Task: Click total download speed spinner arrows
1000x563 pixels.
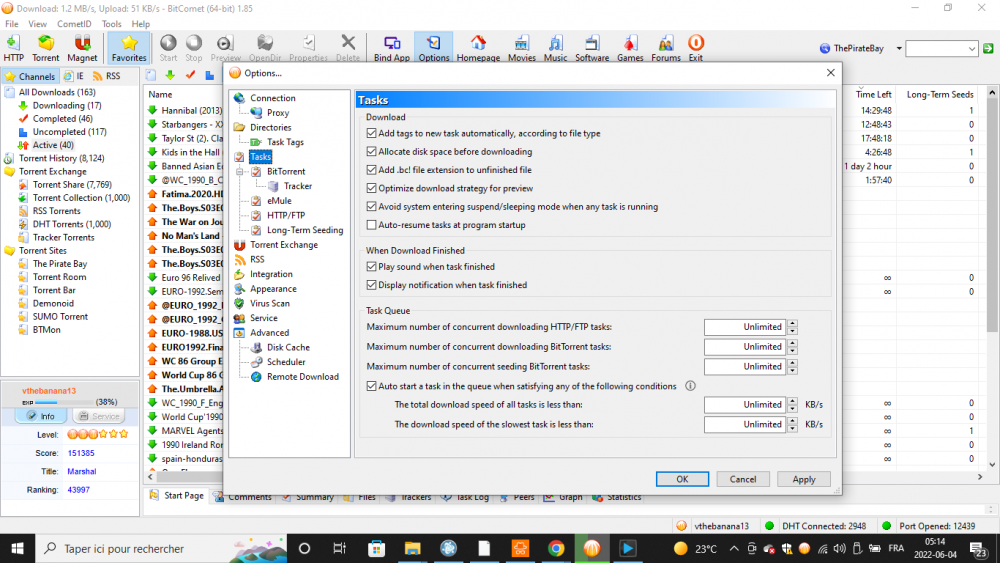Action: tap(792, 405)
